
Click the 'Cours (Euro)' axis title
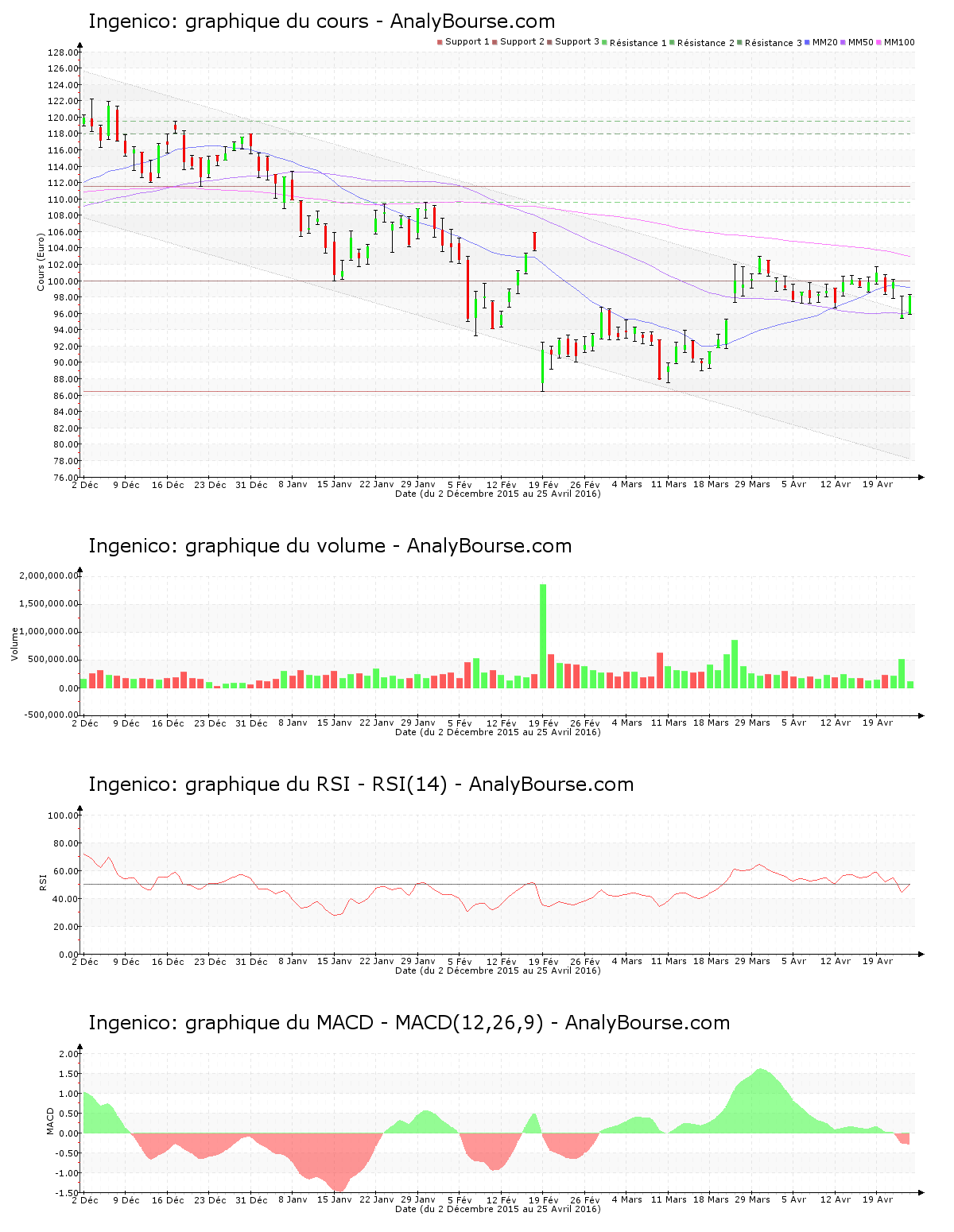(x=41, y=262)
